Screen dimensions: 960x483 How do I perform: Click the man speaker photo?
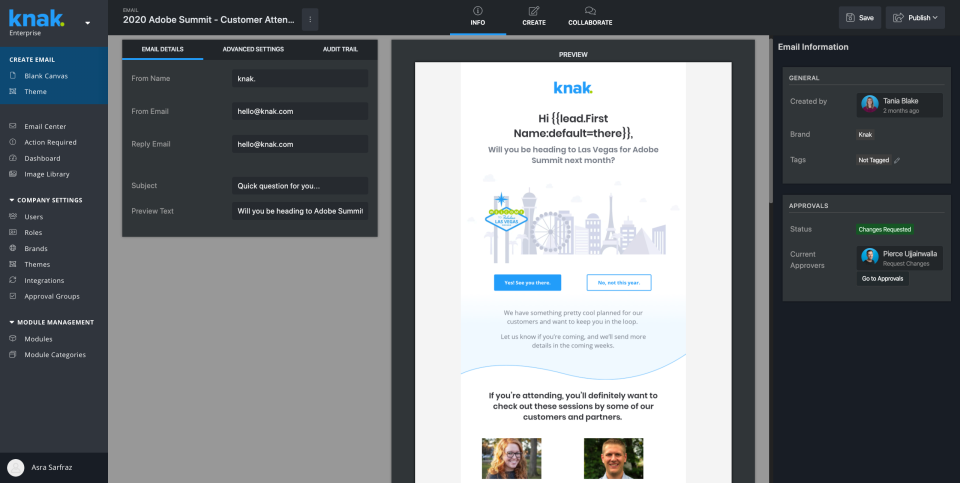(613, 458)
